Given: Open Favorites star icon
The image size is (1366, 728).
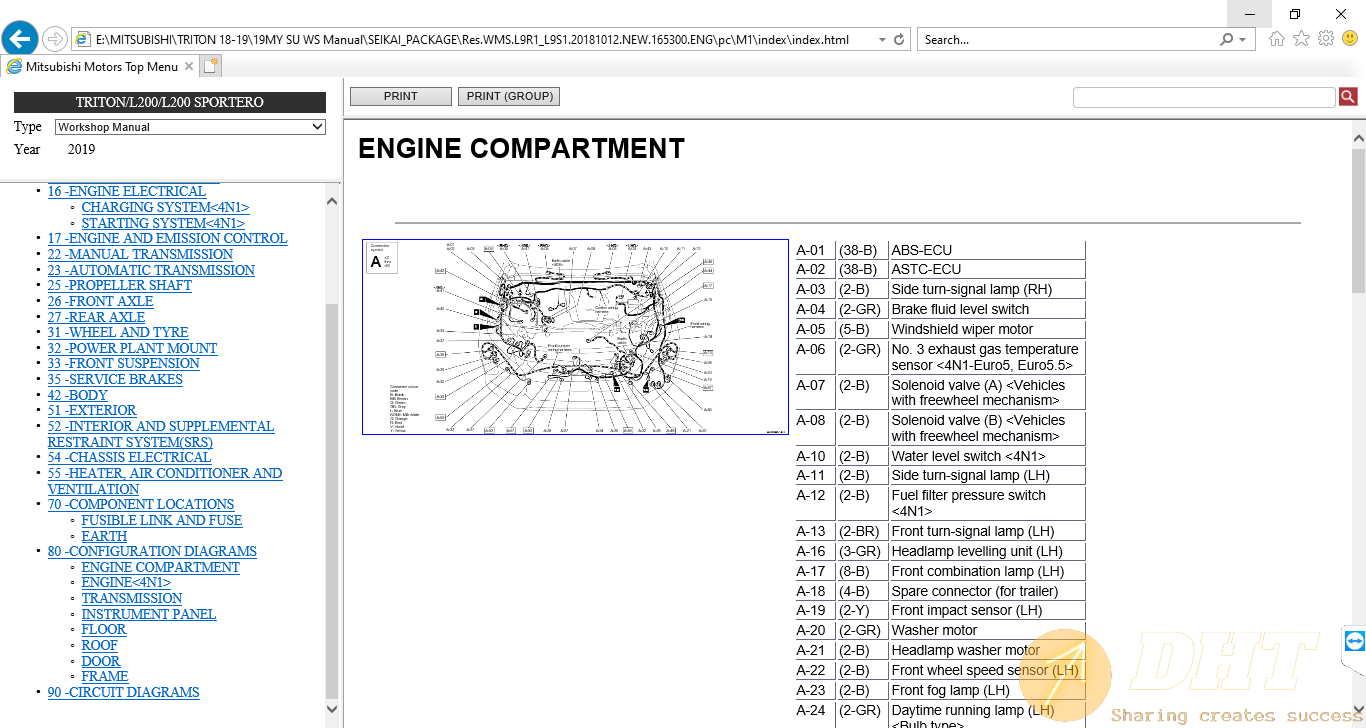Looking at the screenshot, I should click(x=1301, y=39).
